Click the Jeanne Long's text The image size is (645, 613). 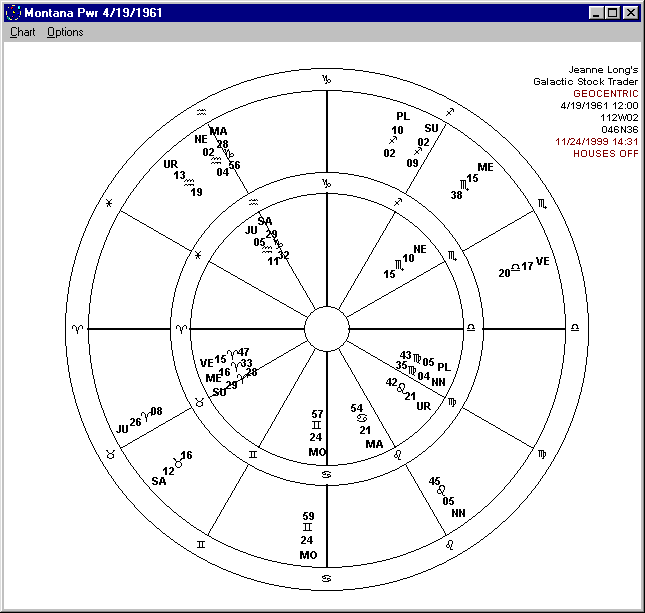(x=603, y=70)
